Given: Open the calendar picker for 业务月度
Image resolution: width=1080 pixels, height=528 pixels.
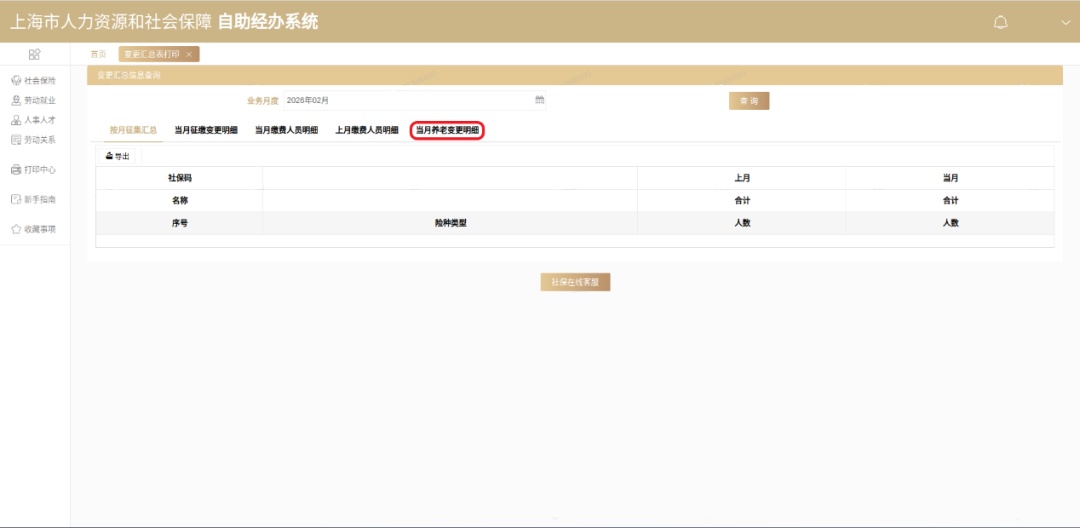Looking at the screenshot, I should (539, 100).
